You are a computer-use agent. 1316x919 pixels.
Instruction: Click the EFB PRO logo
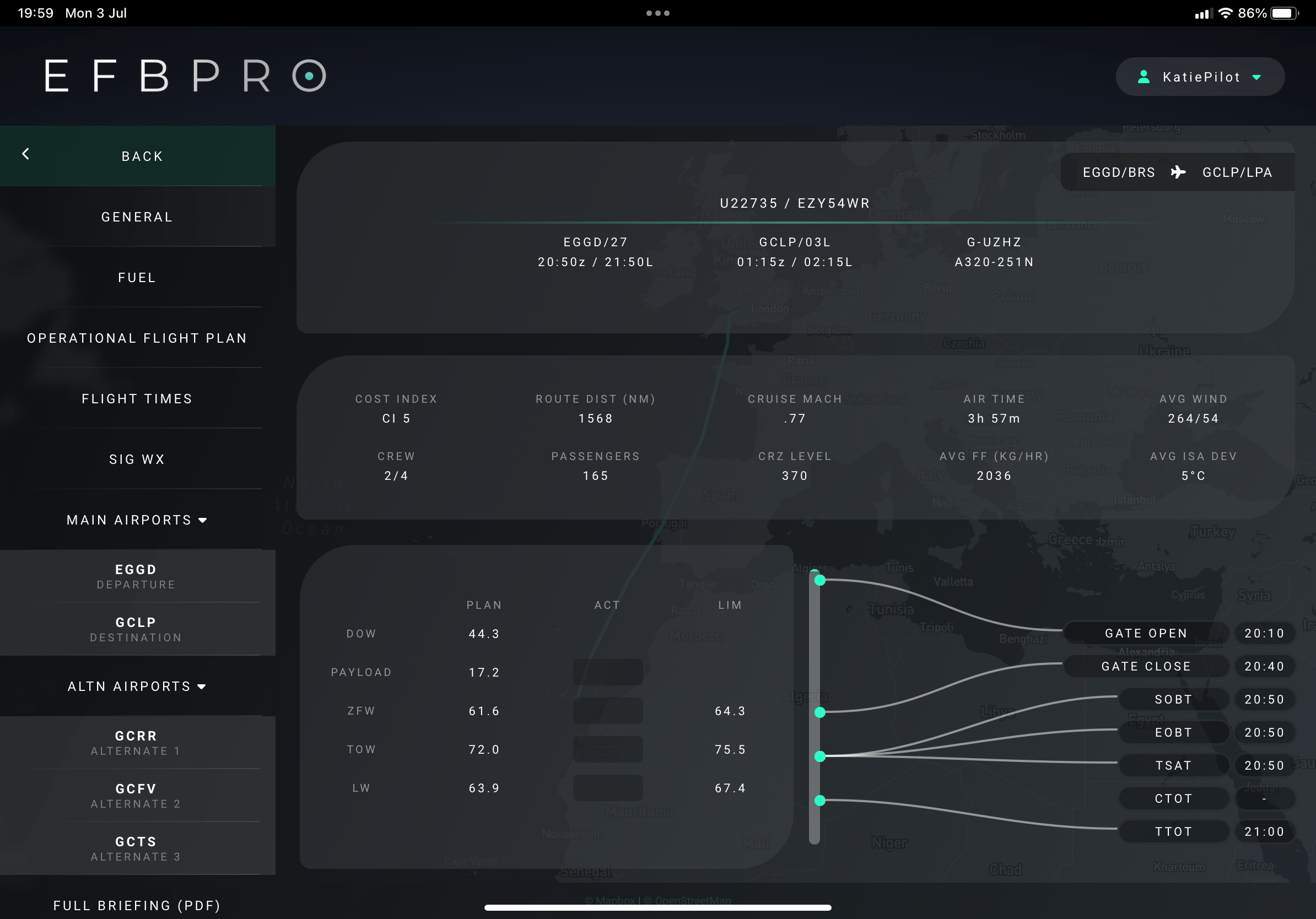point(184,75)
